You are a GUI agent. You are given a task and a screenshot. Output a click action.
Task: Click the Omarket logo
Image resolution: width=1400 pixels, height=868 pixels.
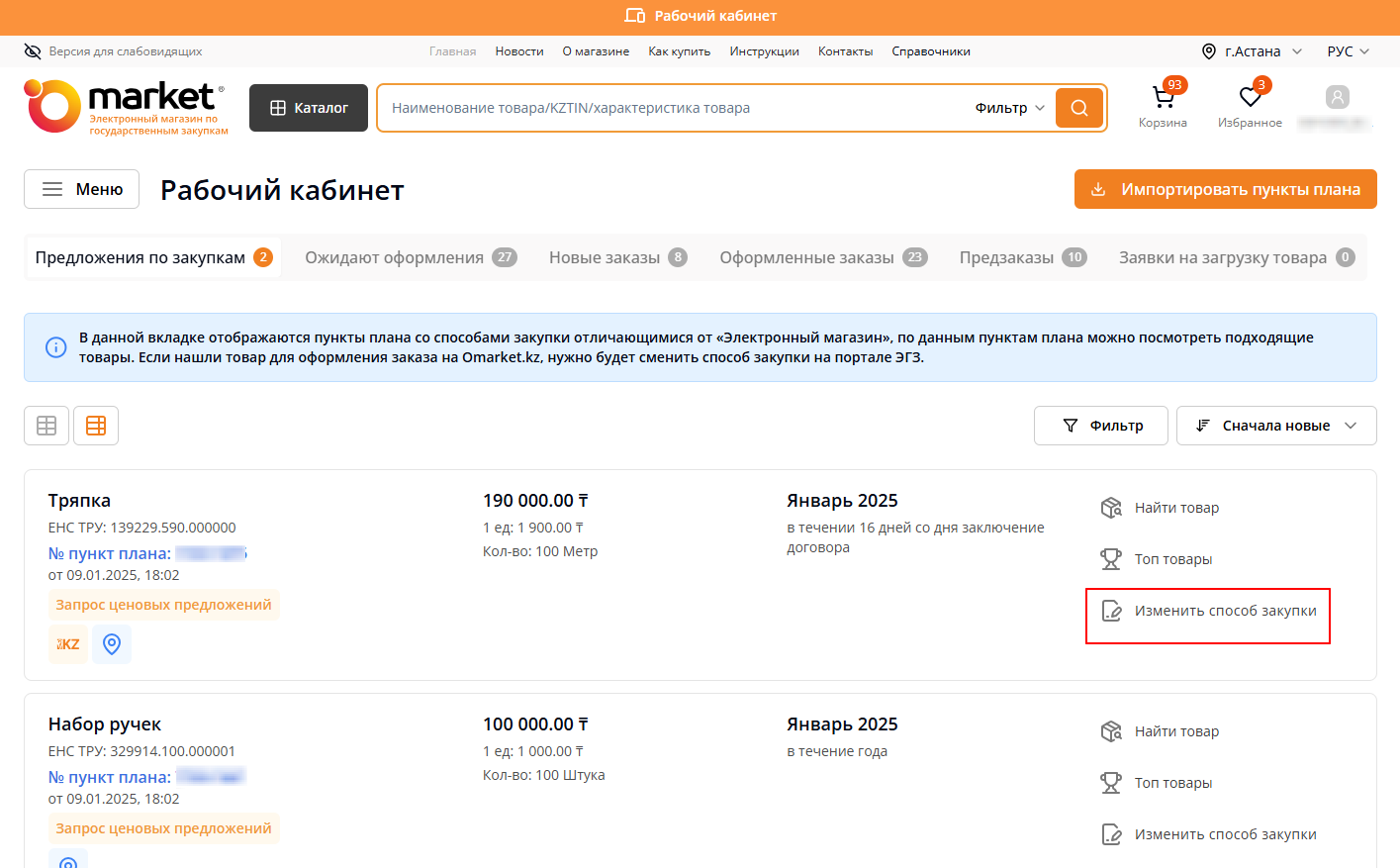[x=126, y=107]
